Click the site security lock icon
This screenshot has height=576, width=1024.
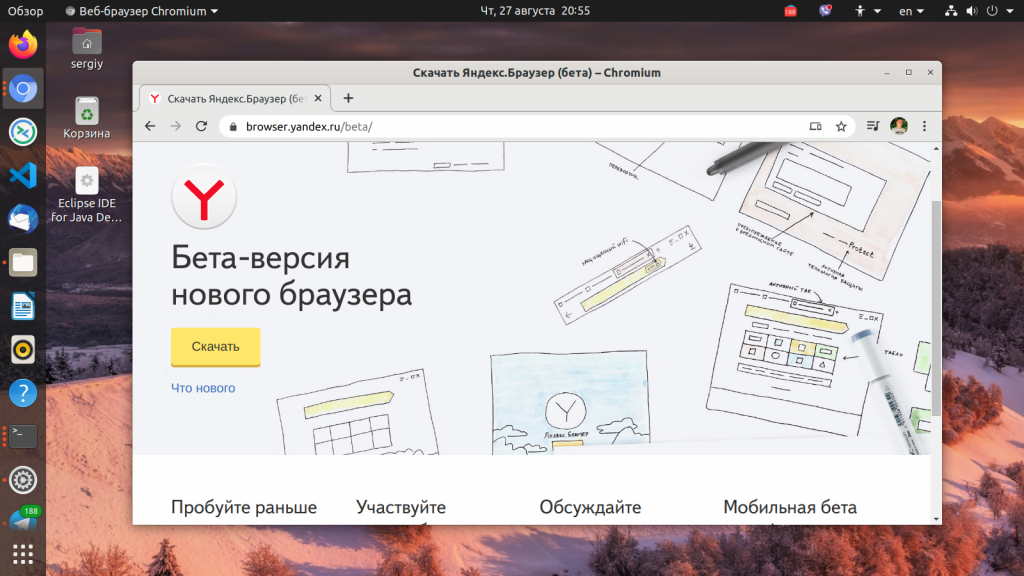coord(232,127)
